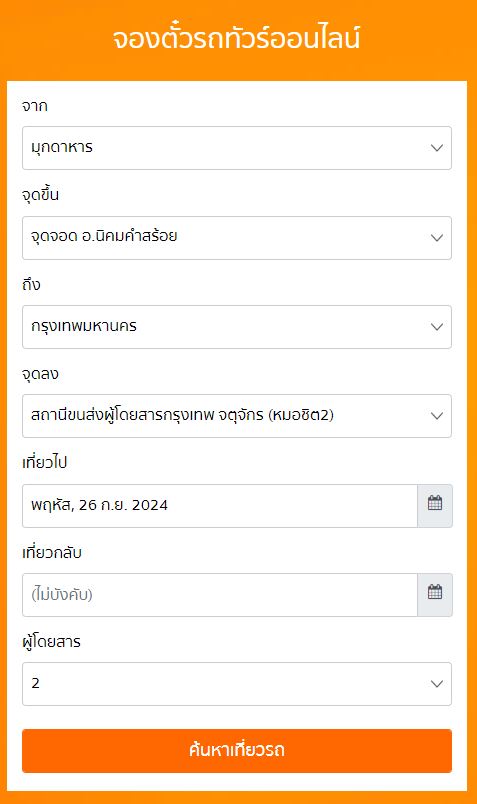Click the ถึง field label
The width and height of the screenshot is (477, 804).
(31, 284)
